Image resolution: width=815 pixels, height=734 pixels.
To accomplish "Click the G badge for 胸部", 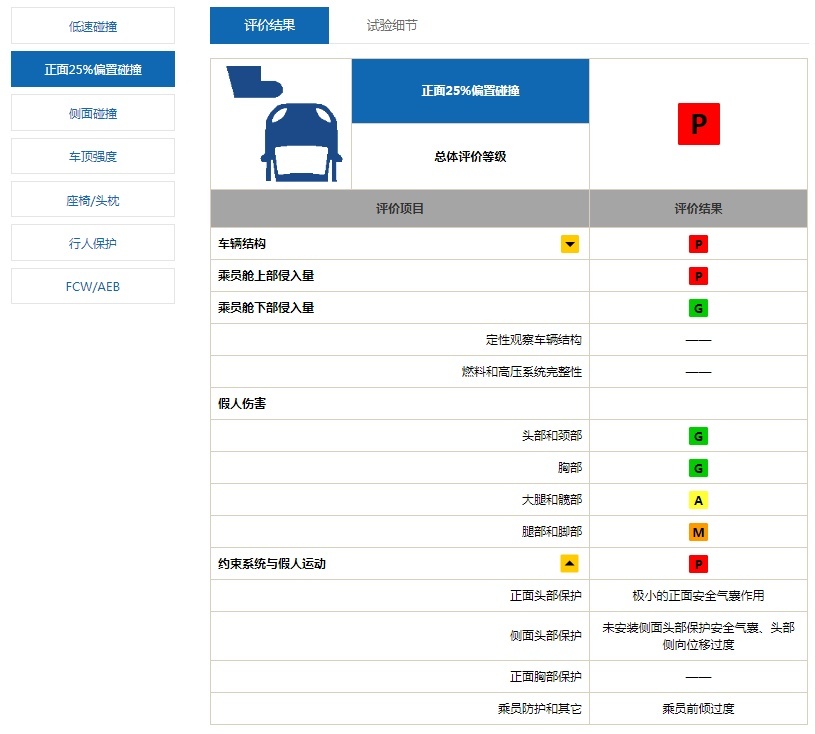I will [699, 468].
